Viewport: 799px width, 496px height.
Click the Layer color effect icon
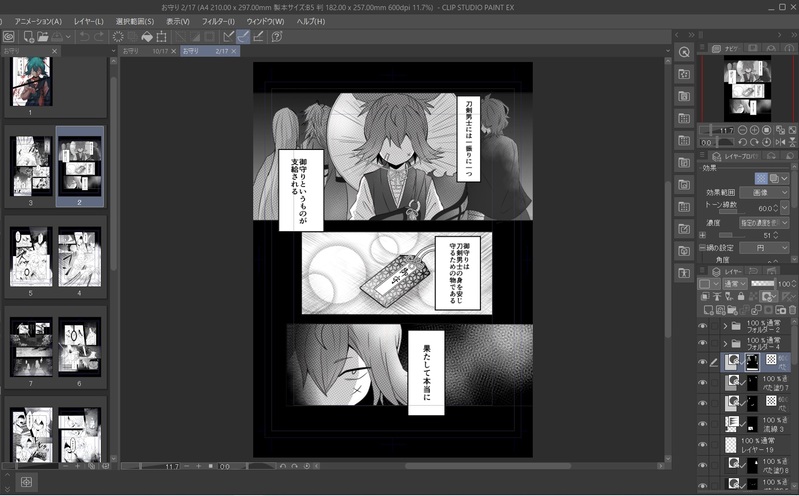pyautogui.click(x=774, y=178)
